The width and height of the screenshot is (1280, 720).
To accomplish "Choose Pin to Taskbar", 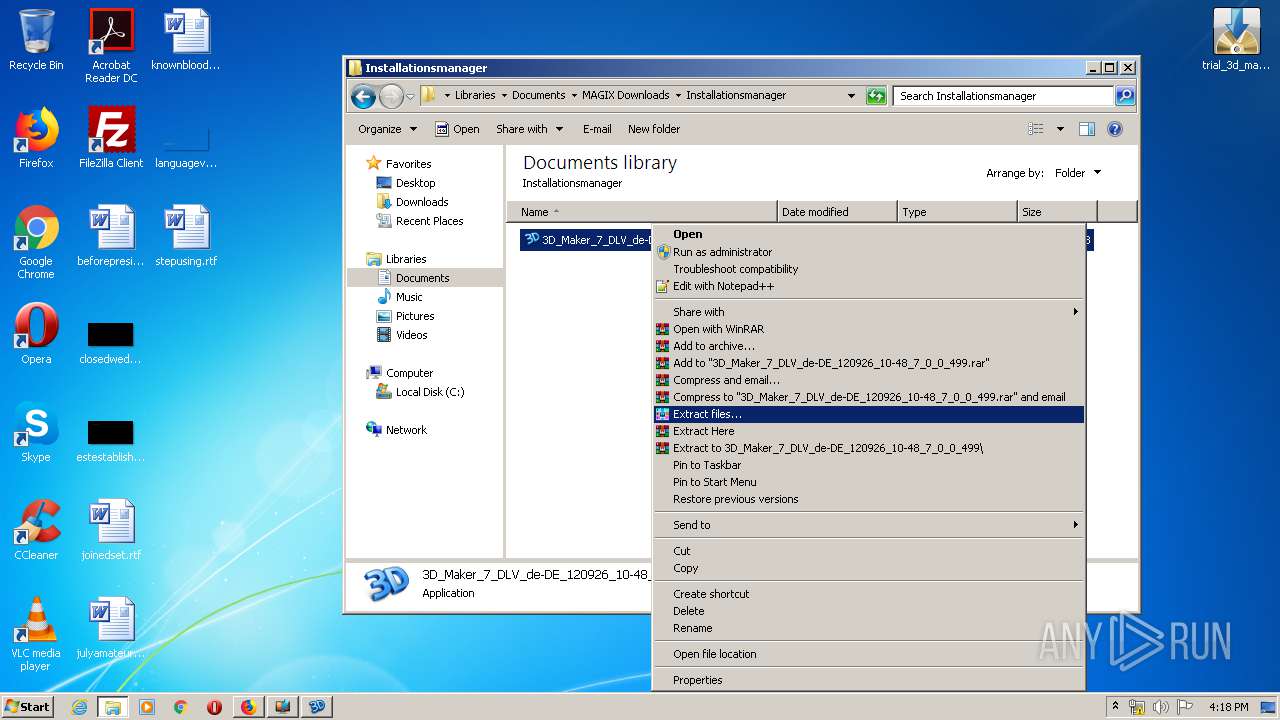I will coord(869,465).
